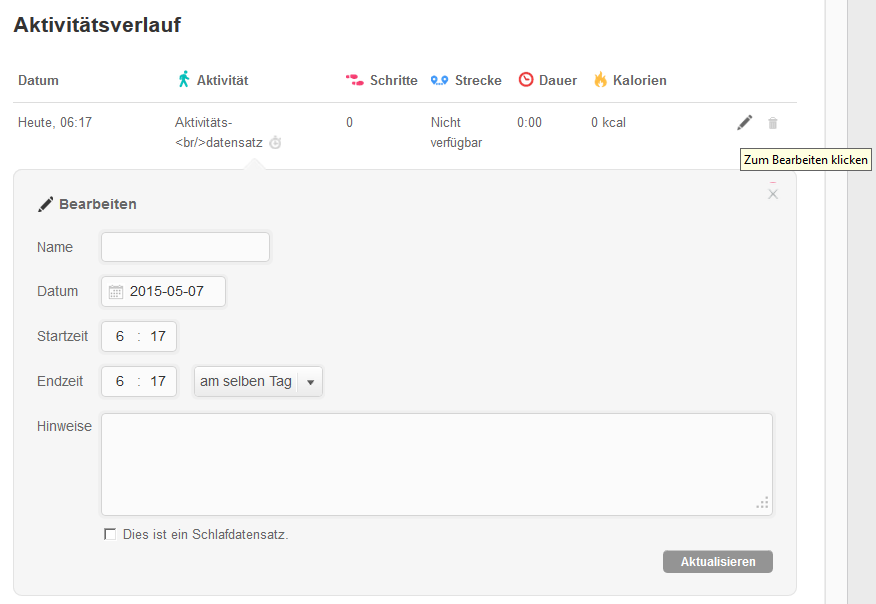
Task: Open the 'am selben Tag' dropdown
Action: 258,381
